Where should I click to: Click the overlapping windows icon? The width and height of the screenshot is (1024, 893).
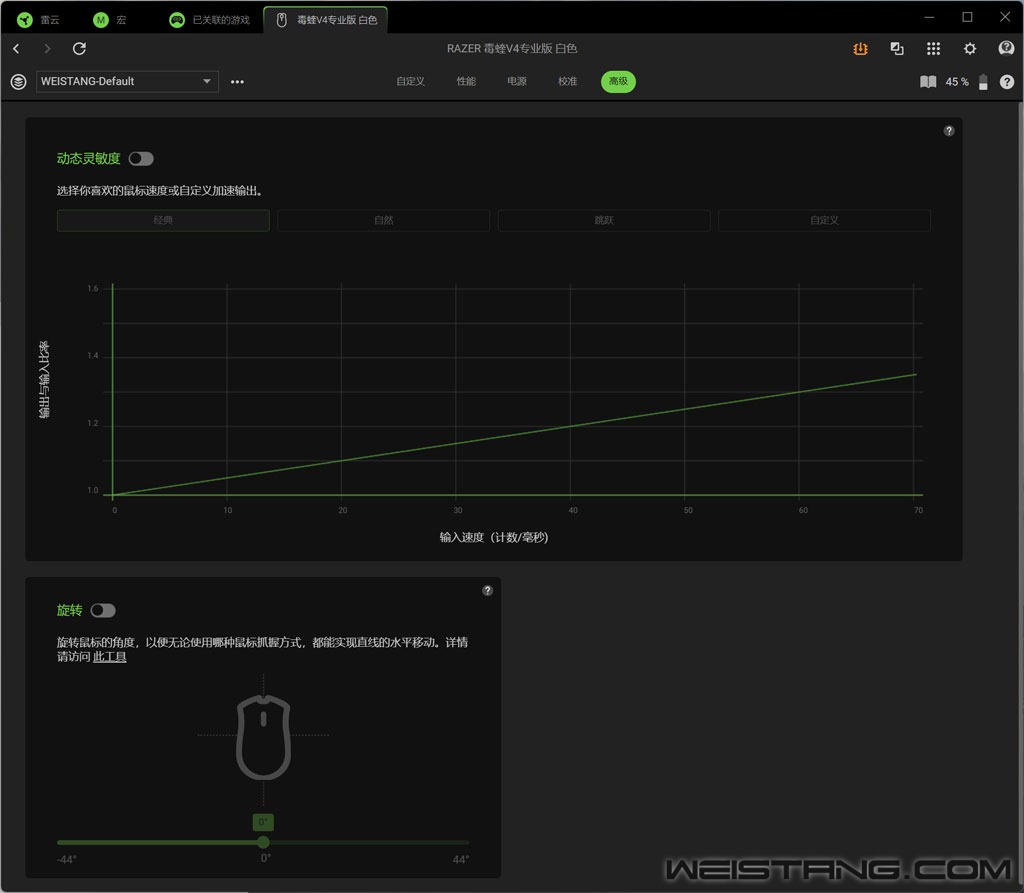(897, 49)
